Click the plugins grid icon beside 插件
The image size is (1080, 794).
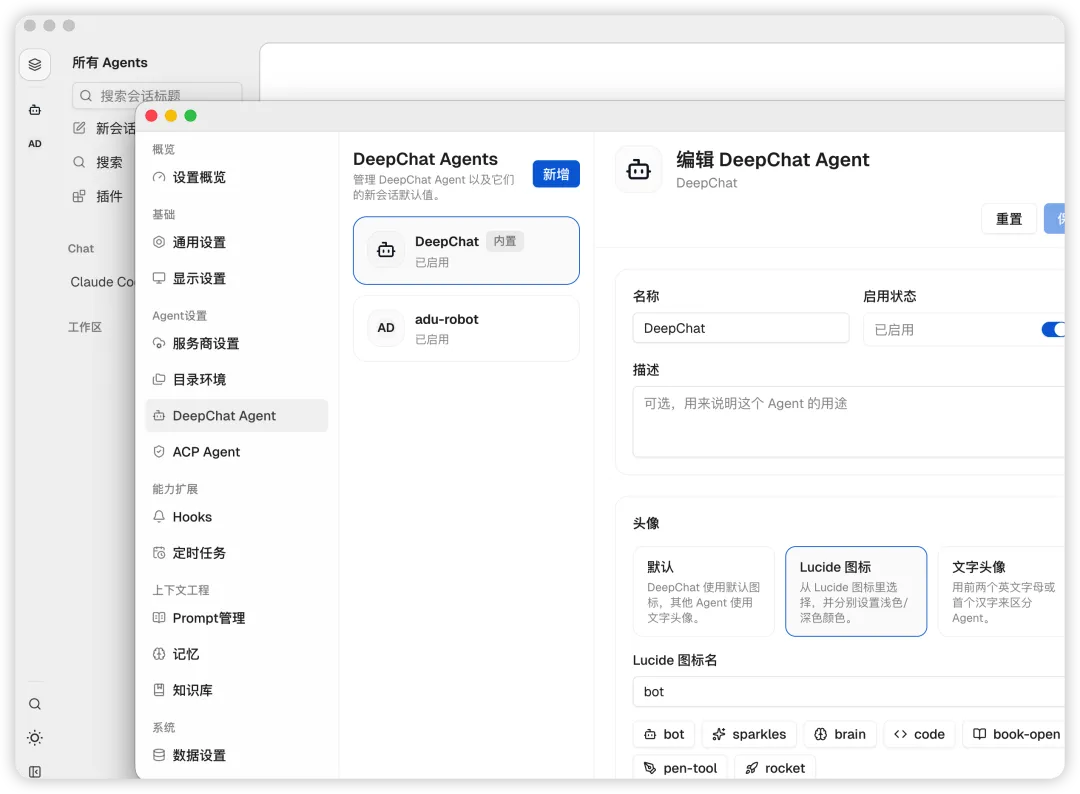79,196
